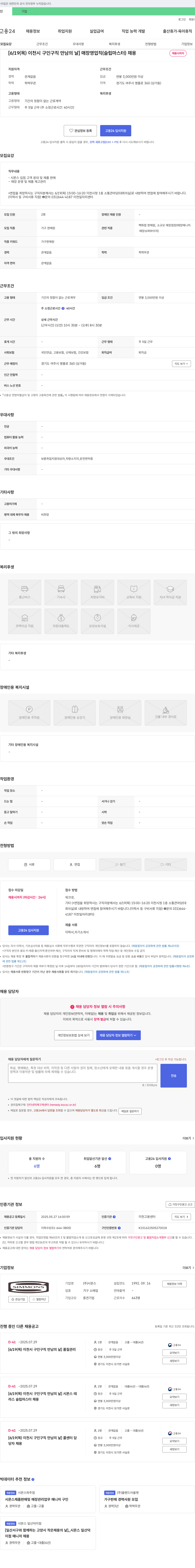
Task: Click 요약보기 for 슬립마스터 listing
Action: pyautogui.click(x=174, y=1397)
